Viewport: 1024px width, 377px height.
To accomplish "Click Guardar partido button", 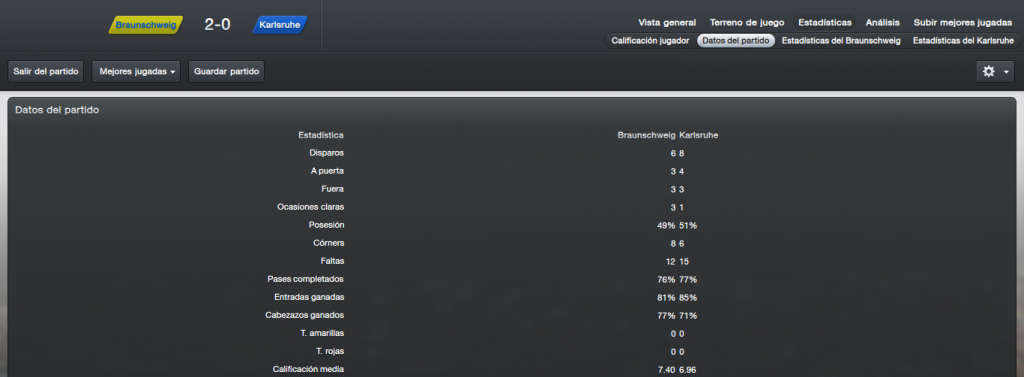I will click(x=226, y=71).
